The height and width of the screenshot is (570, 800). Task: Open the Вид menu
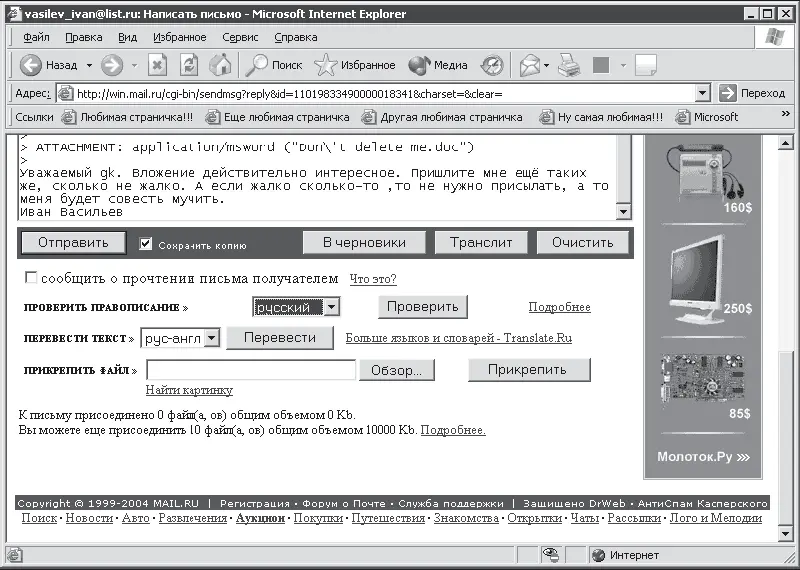(128, 37)
